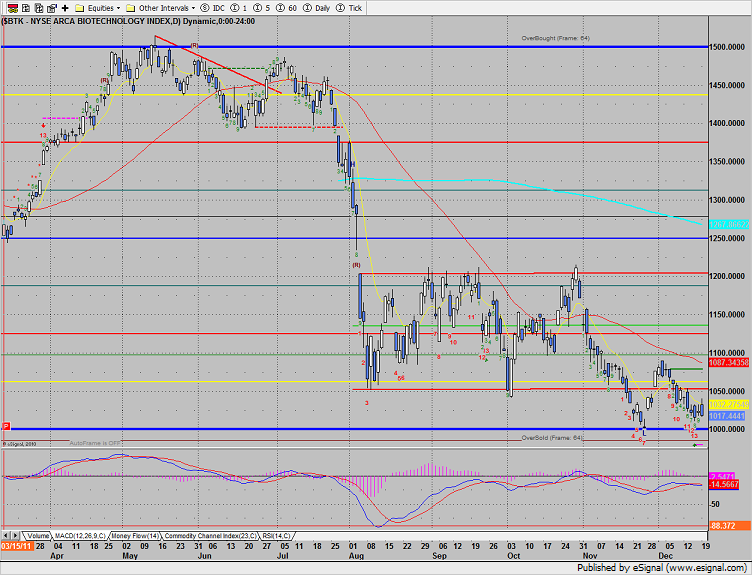Open the Volume study tab
Screen dimensions: 752x575
pos(37,536)
